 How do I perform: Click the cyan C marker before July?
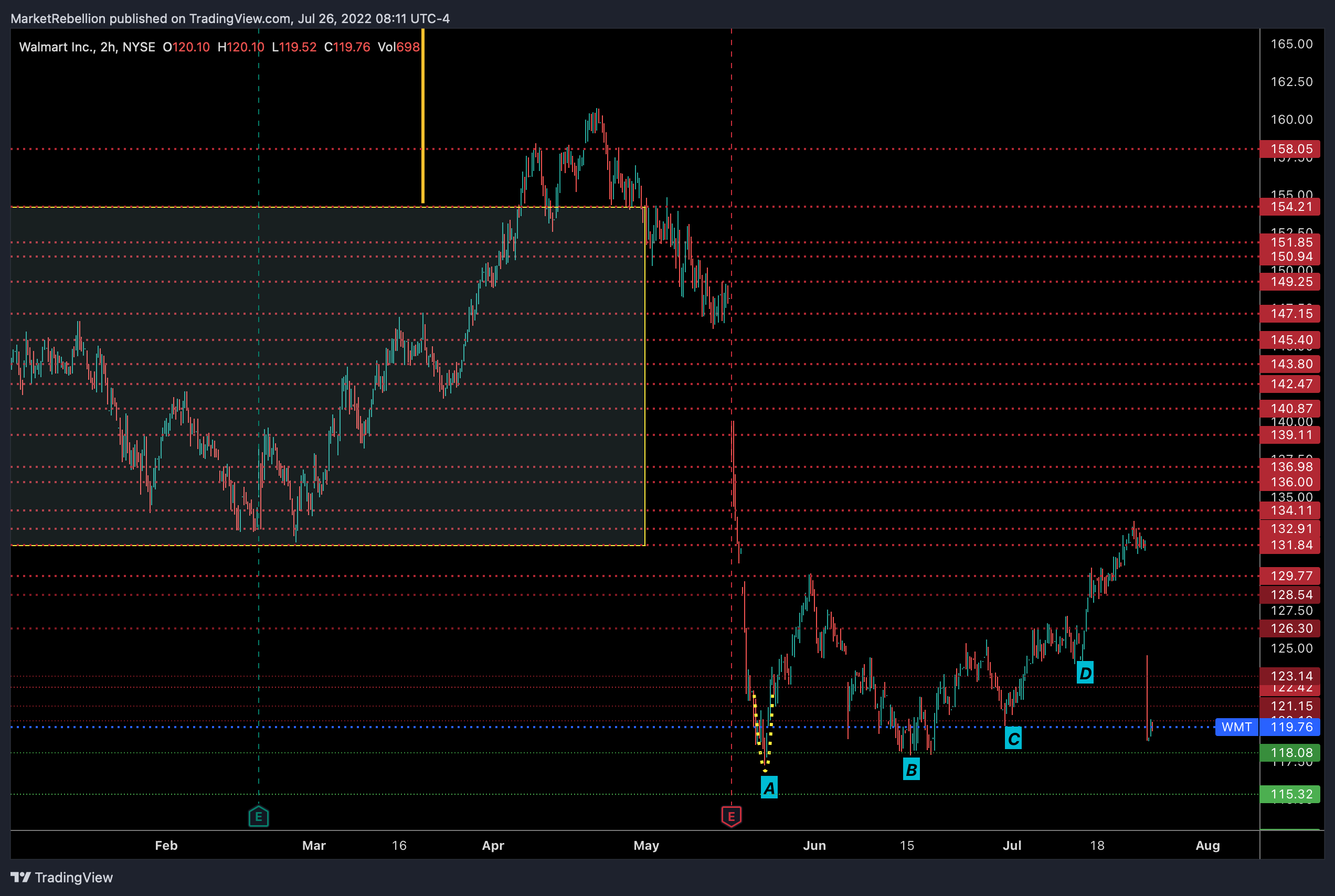pos(1013,739)
